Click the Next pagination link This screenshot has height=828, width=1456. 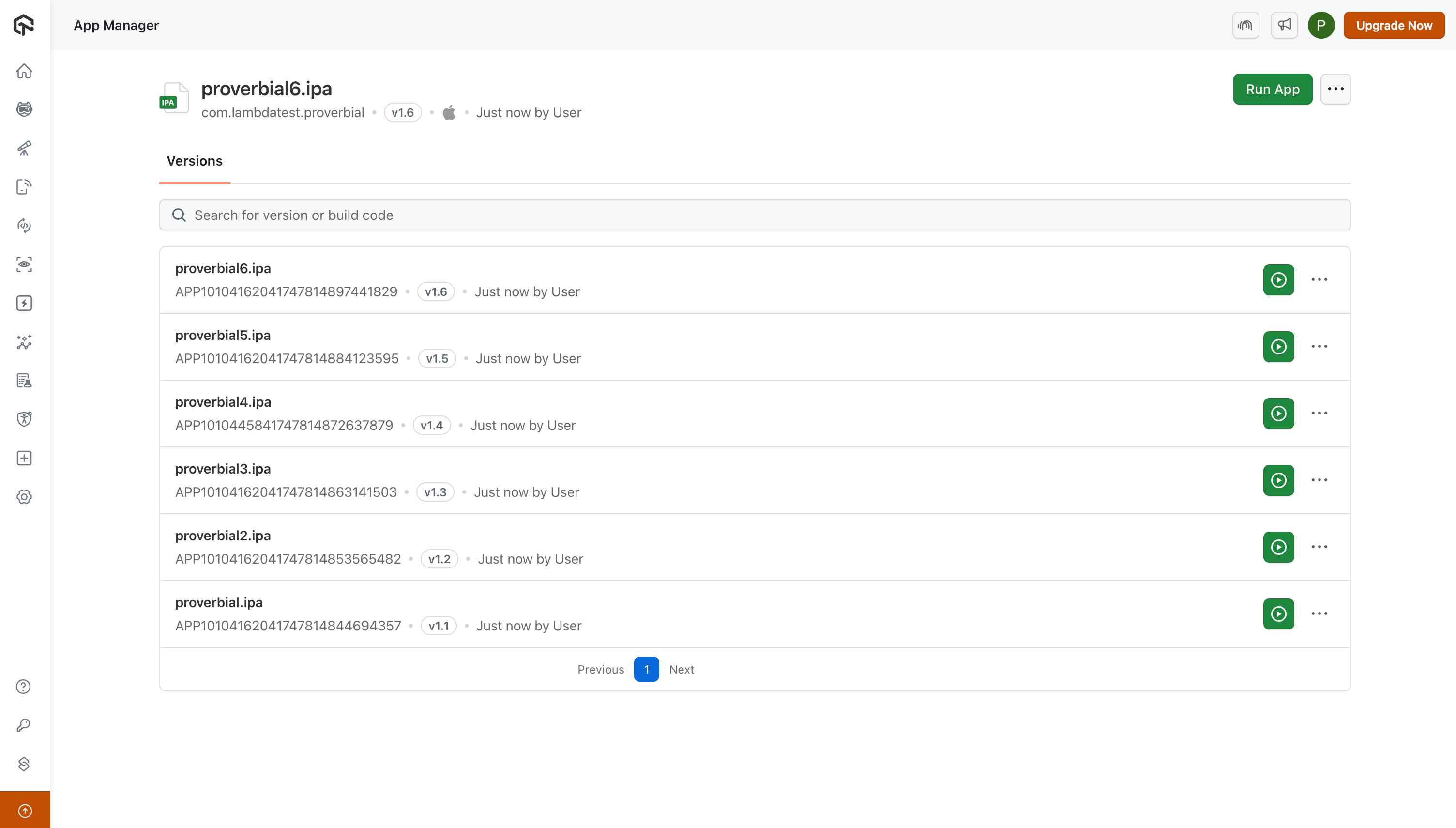tap(682, 669)
